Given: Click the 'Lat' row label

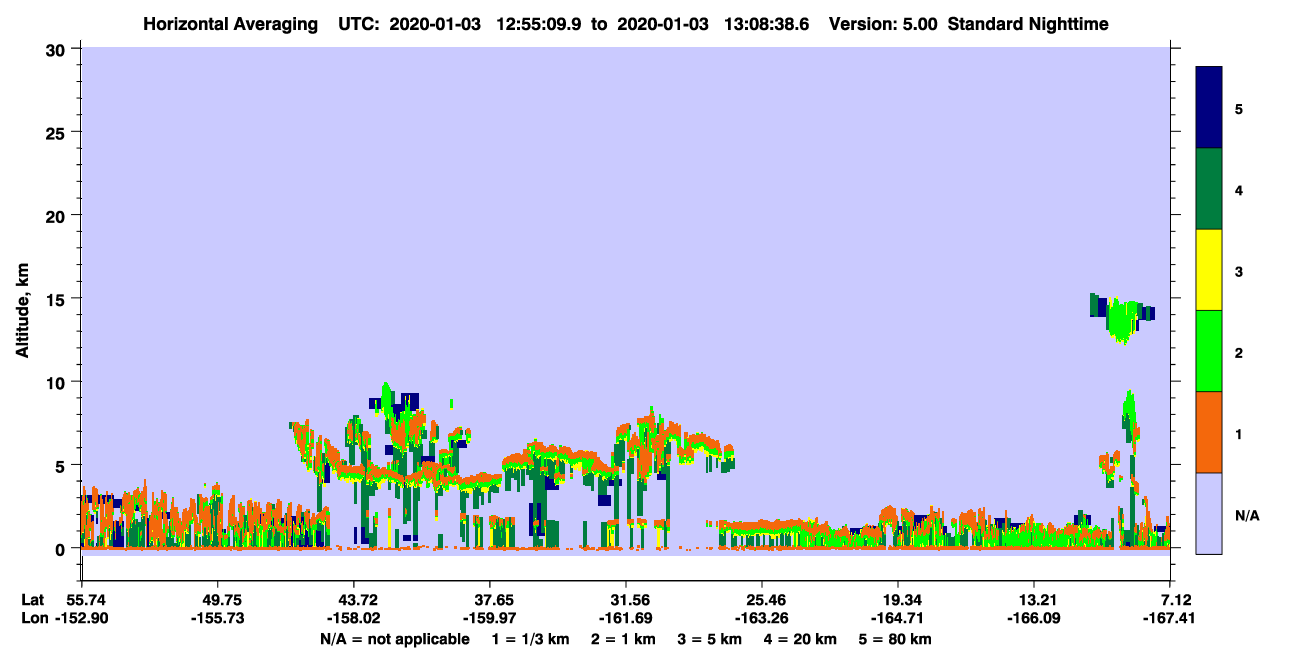Looking at the screenshot, I should click(x=31, y=600).
